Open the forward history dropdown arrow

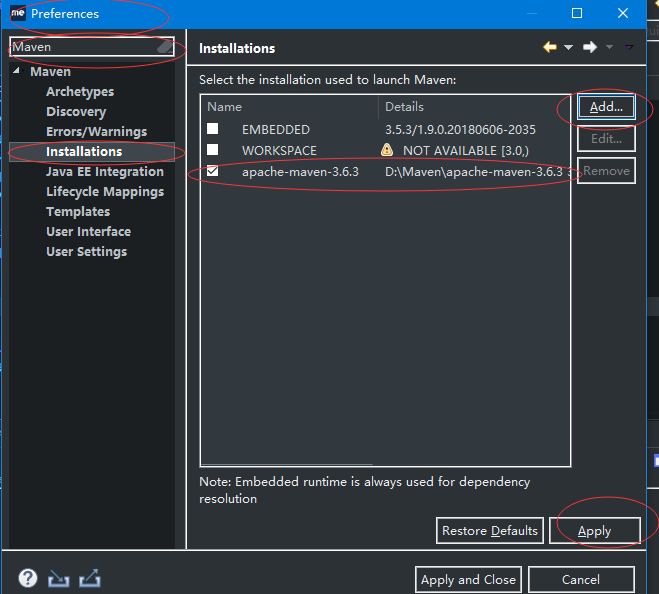[x=609, y=47]
